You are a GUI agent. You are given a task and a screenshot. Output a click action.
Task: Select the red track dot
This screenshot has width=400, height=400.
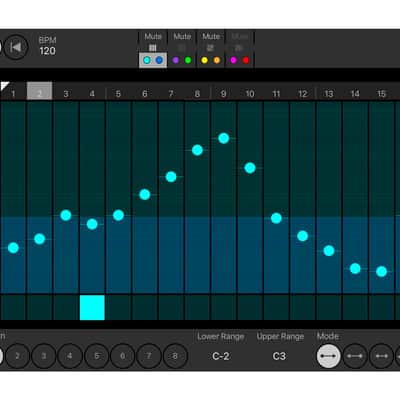coord(246,60)
